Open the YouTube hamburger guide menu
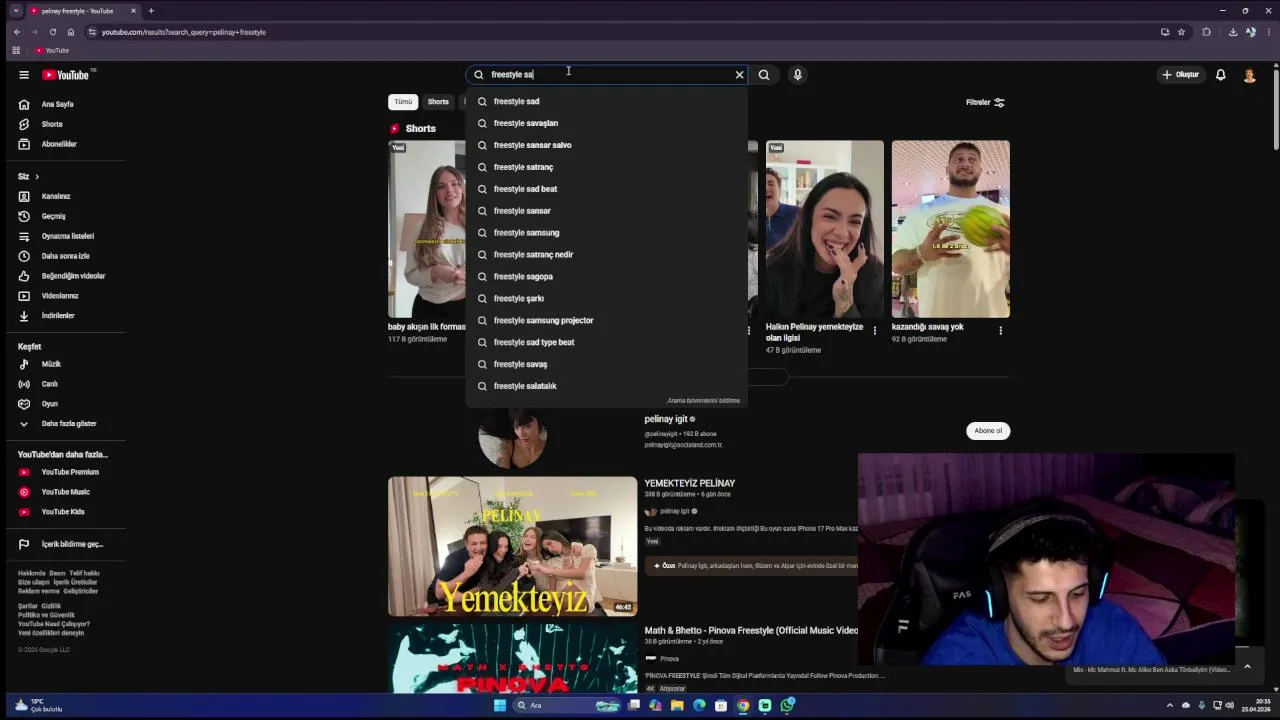The image size is (1280, 720). pos(24,75)
